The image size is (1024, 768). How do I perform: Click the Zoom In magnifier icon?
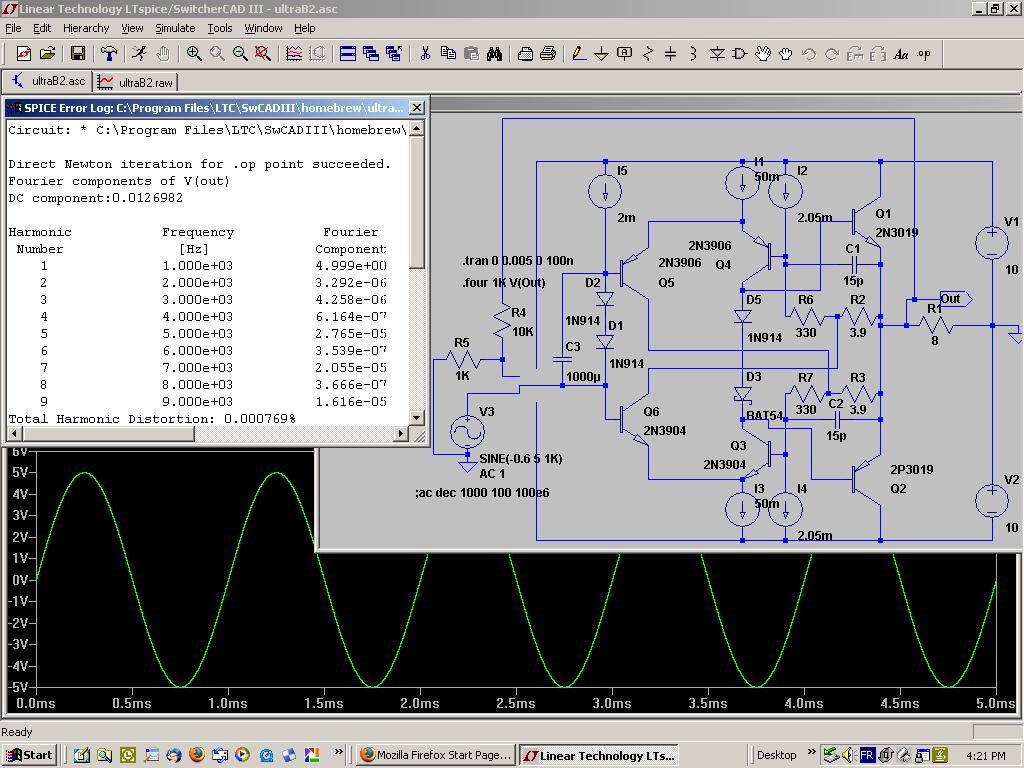click(x=194, y=54)
